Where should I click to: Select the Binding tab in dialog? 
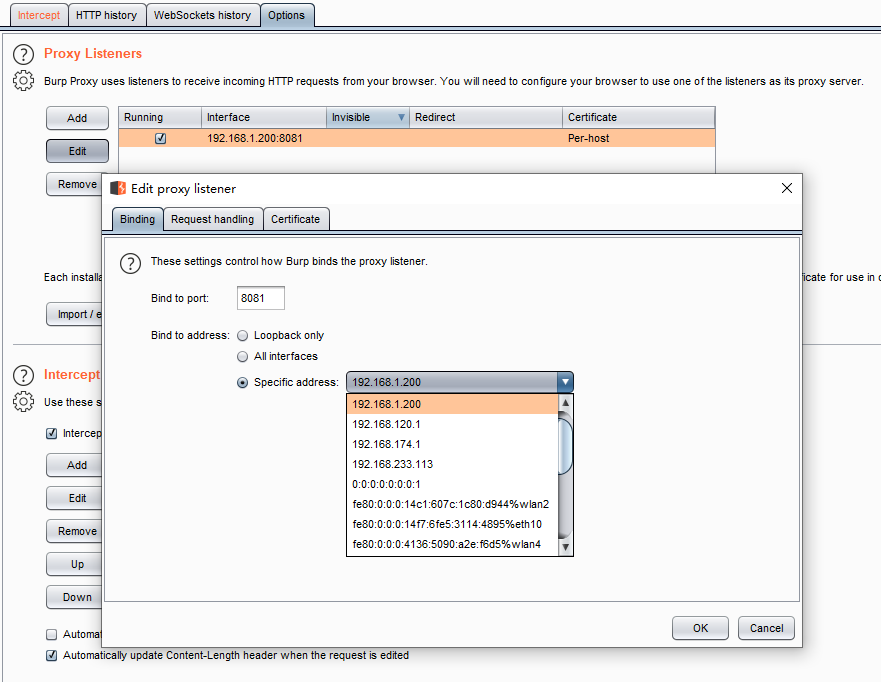pyautogui.click(x=138, y=219)
